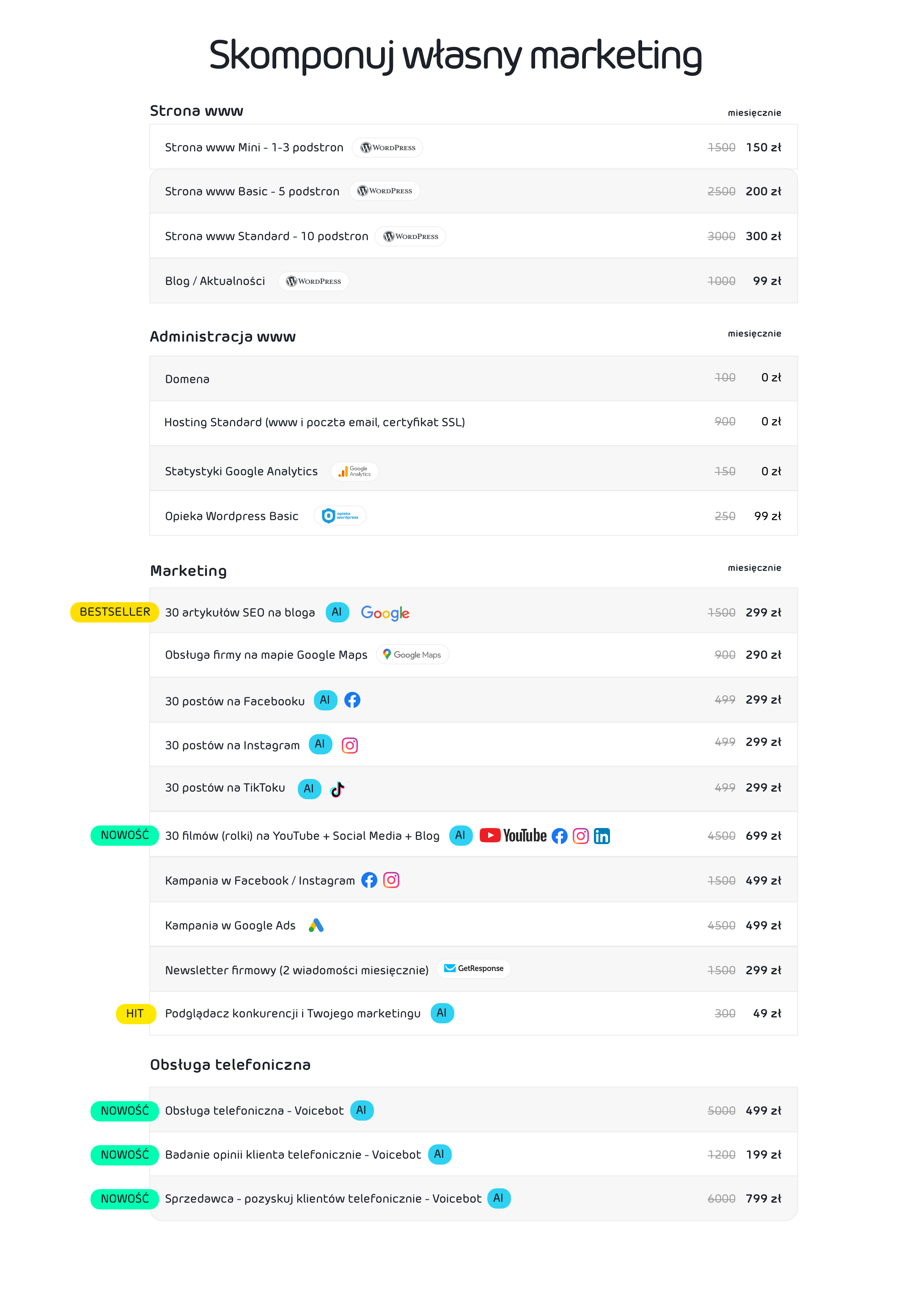Click Facebook icon in 30 postów na Facebooku row
Screen dimensions: 901x1316
[352, 700]
